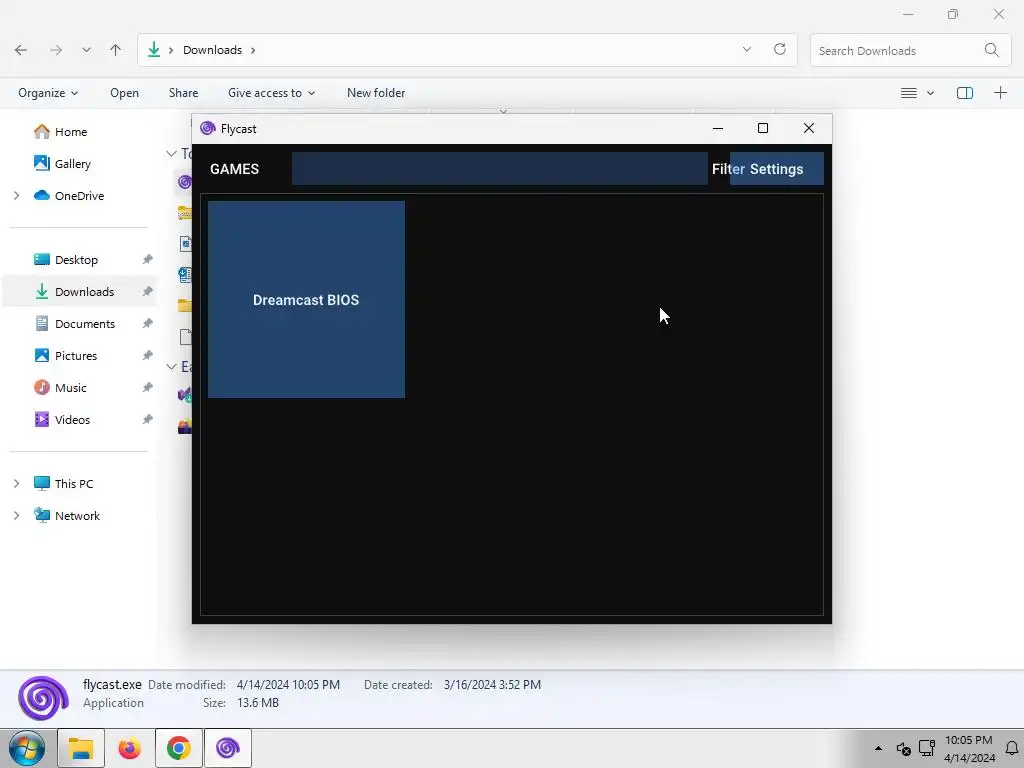Open the Start menu

(x=27, y=748)
